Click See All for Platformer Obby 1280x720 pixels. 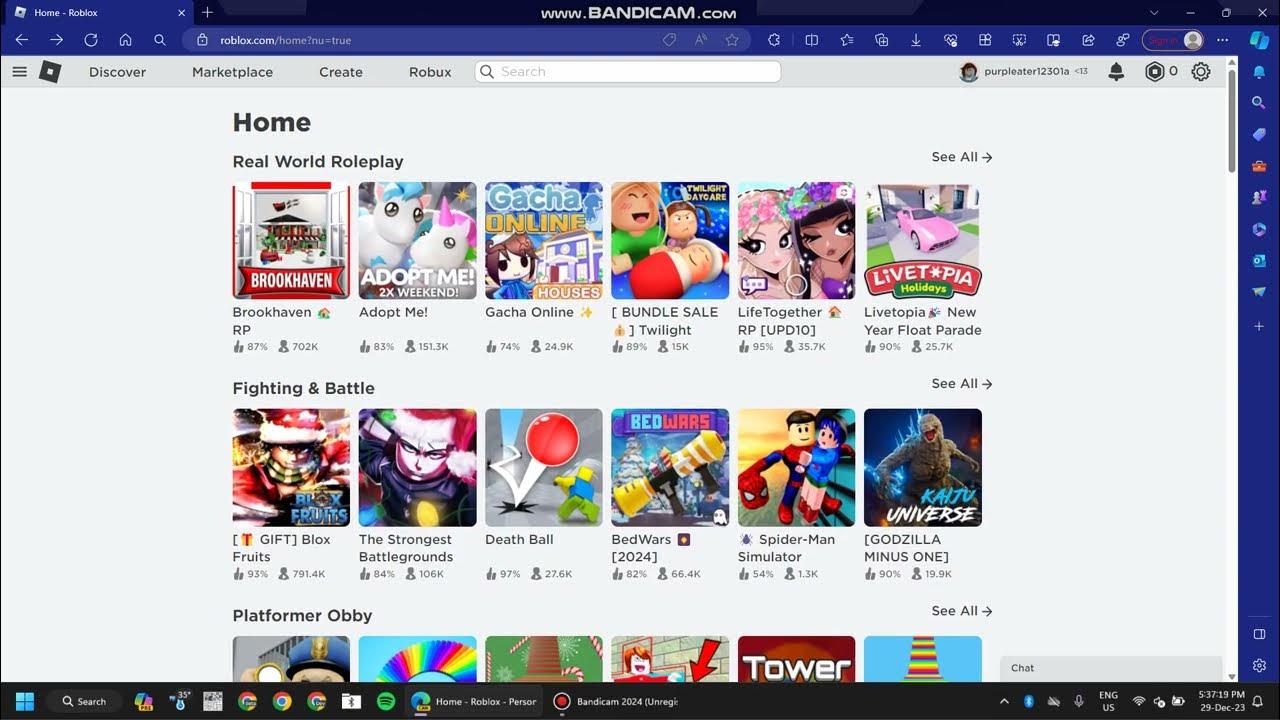click(961, 611)
